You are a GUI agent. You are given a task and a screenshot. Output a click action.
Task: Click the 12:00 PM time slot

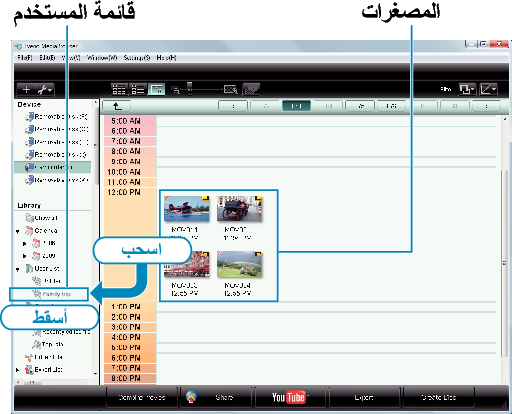click(130, 192)
